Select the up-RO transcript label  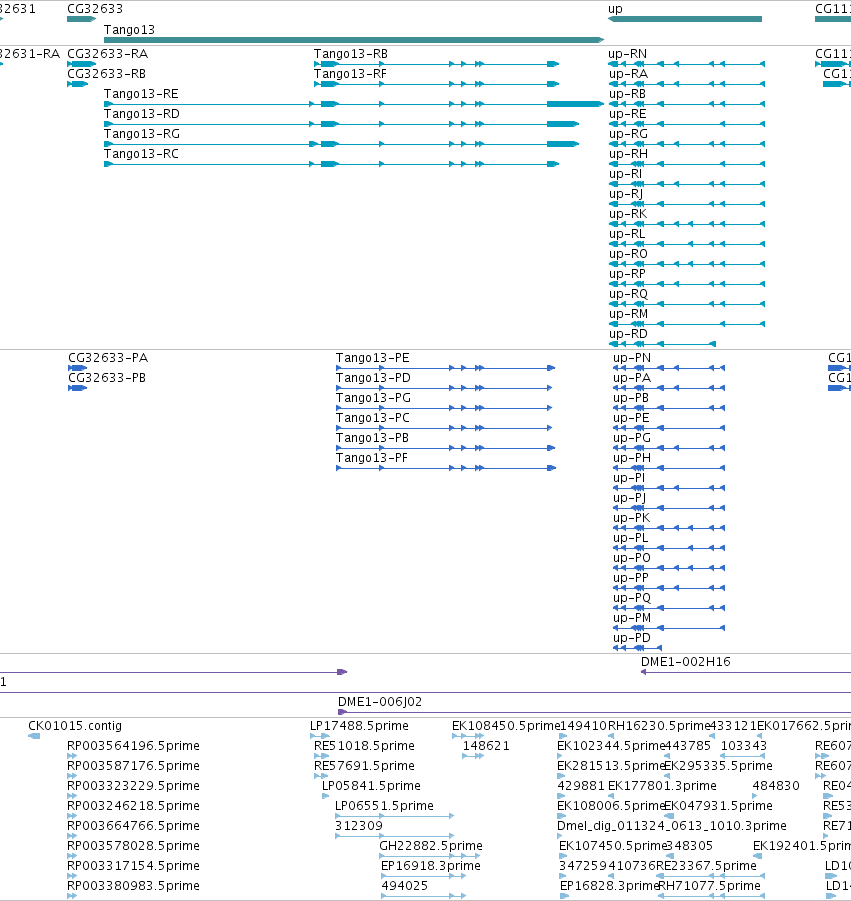(629, 254)
